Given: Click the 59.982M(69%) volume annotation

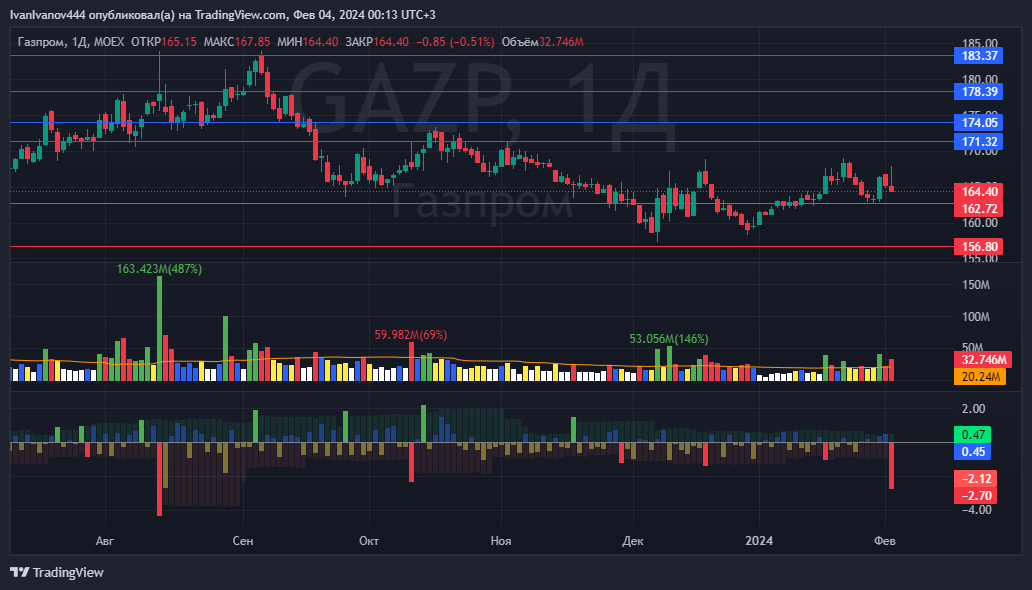Looking at the screenshot, I should [411, 335].
